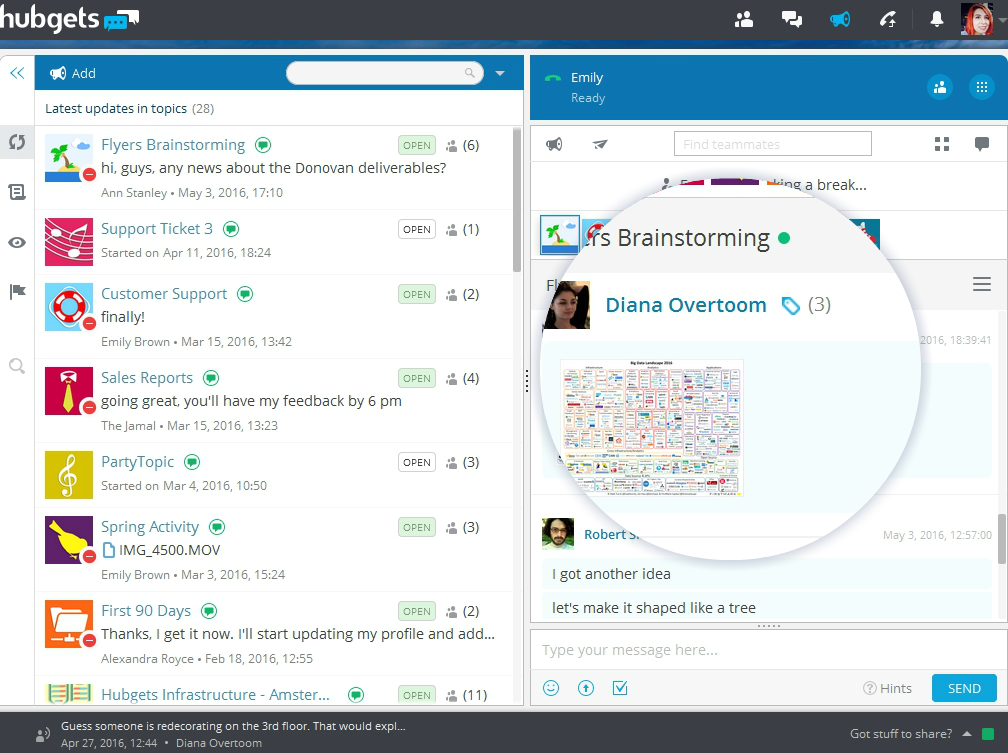This screenshot has width=1008, height=753.
Task: Expand the Got stuff to share arrow
Action: pos(967,734)
